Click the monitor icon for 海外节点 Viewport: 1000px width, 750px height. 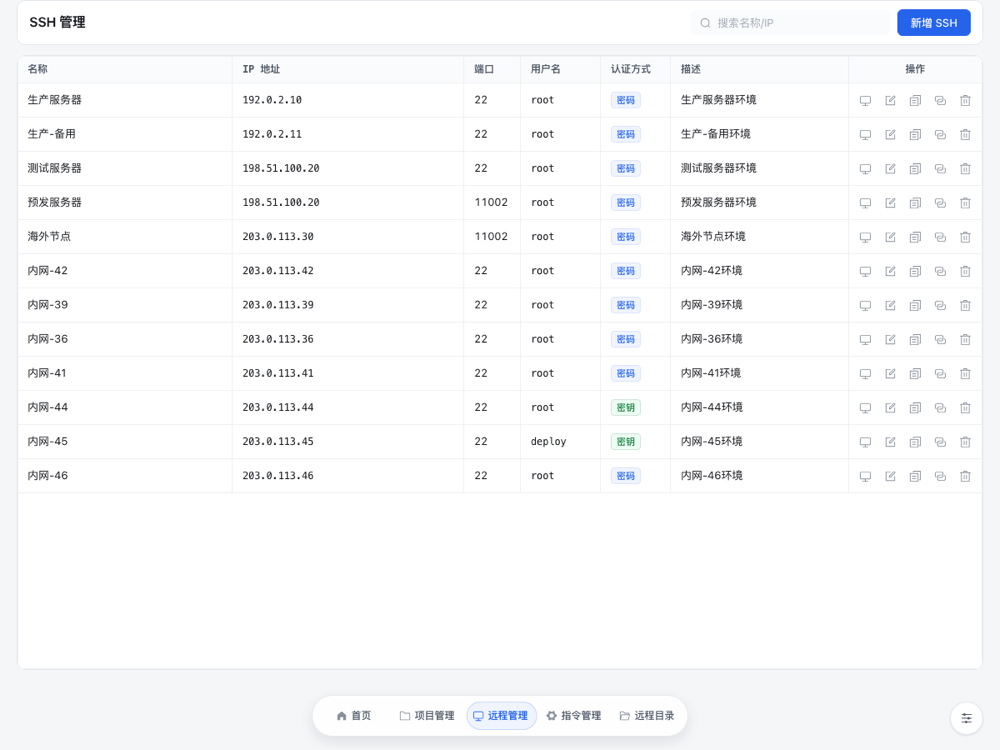865,237
